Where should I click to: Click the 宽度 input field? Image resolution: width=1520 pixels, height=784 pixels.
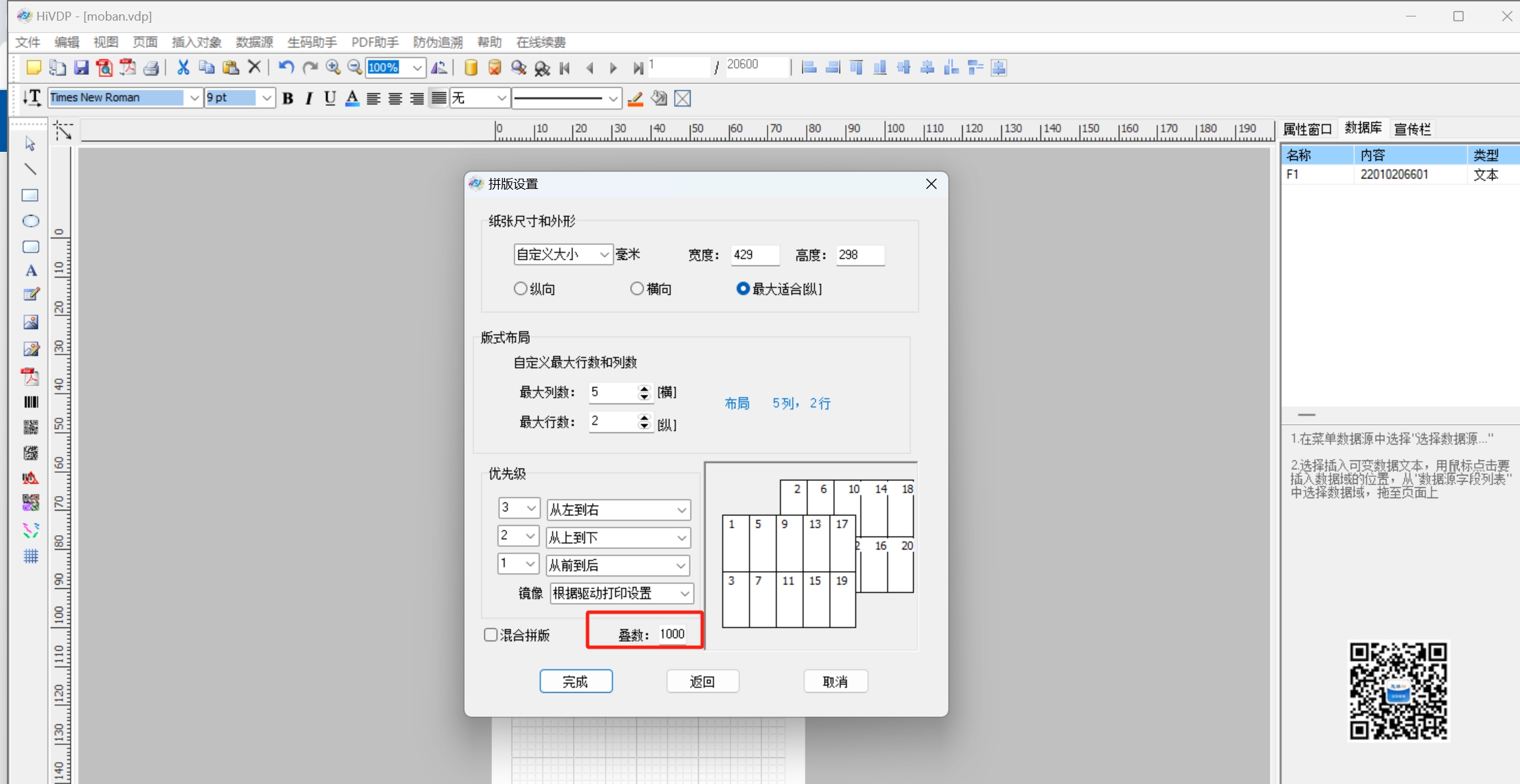[x=755, y=255]
